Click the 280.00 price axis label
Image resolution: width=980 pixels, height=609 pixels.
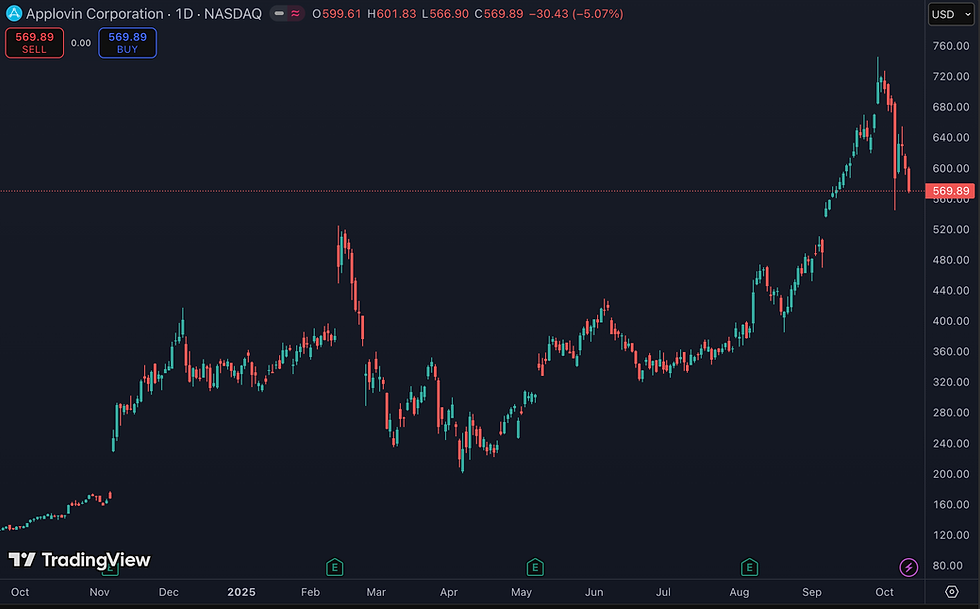(x=951, y=413)
